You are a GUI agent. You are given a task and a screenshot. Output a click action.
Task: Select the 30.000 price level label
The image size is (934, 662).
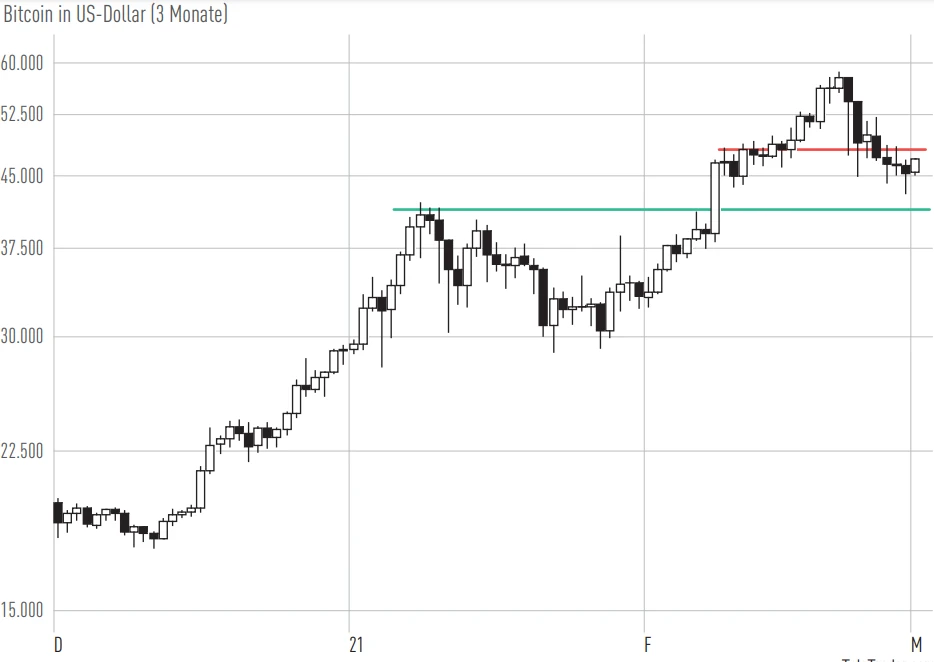pyautogui.click(x=24, y=336)
